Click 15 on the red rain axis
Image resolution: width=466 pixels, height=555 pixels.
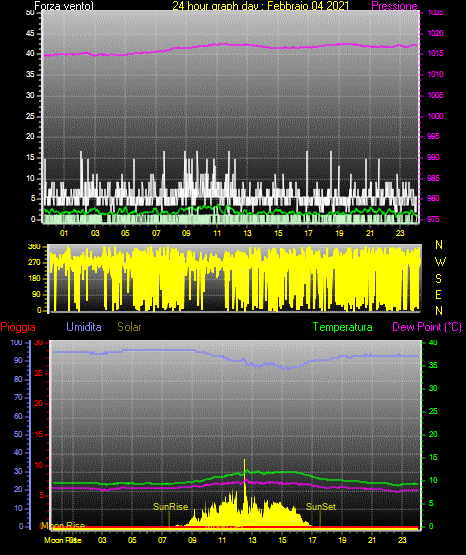point(39,434)
